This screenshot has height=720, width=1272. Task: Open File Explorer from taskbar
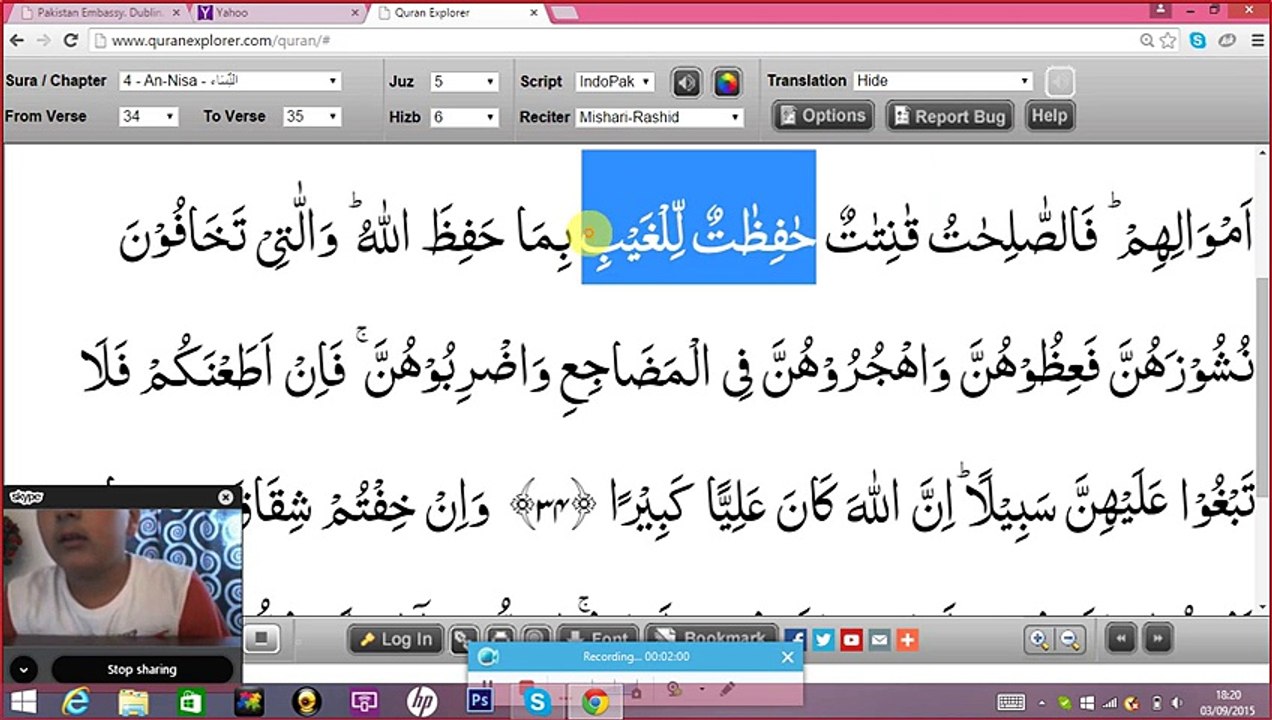click(133, 702)
